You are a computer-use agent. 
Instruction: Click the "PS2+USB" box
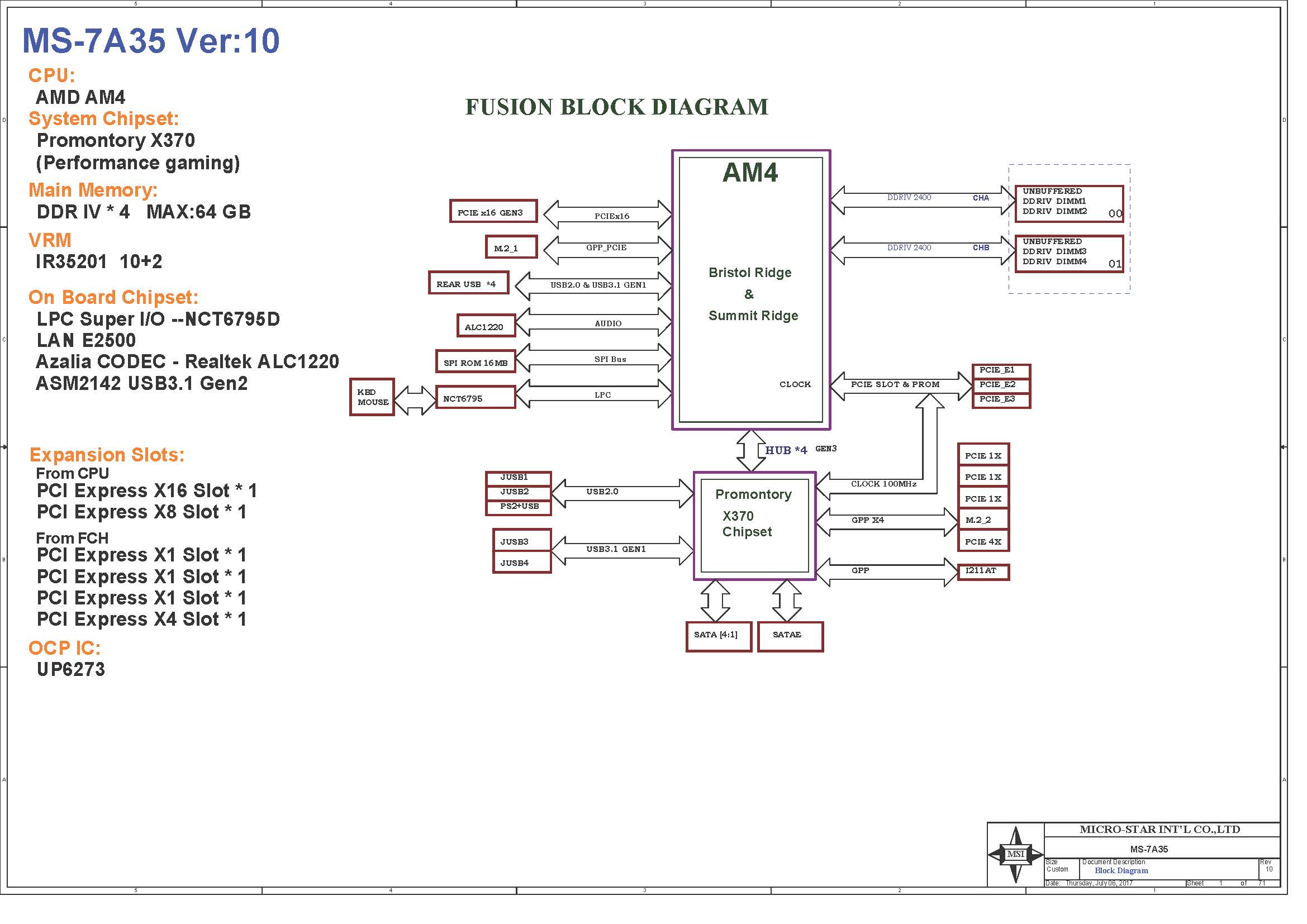click(518, 507)
